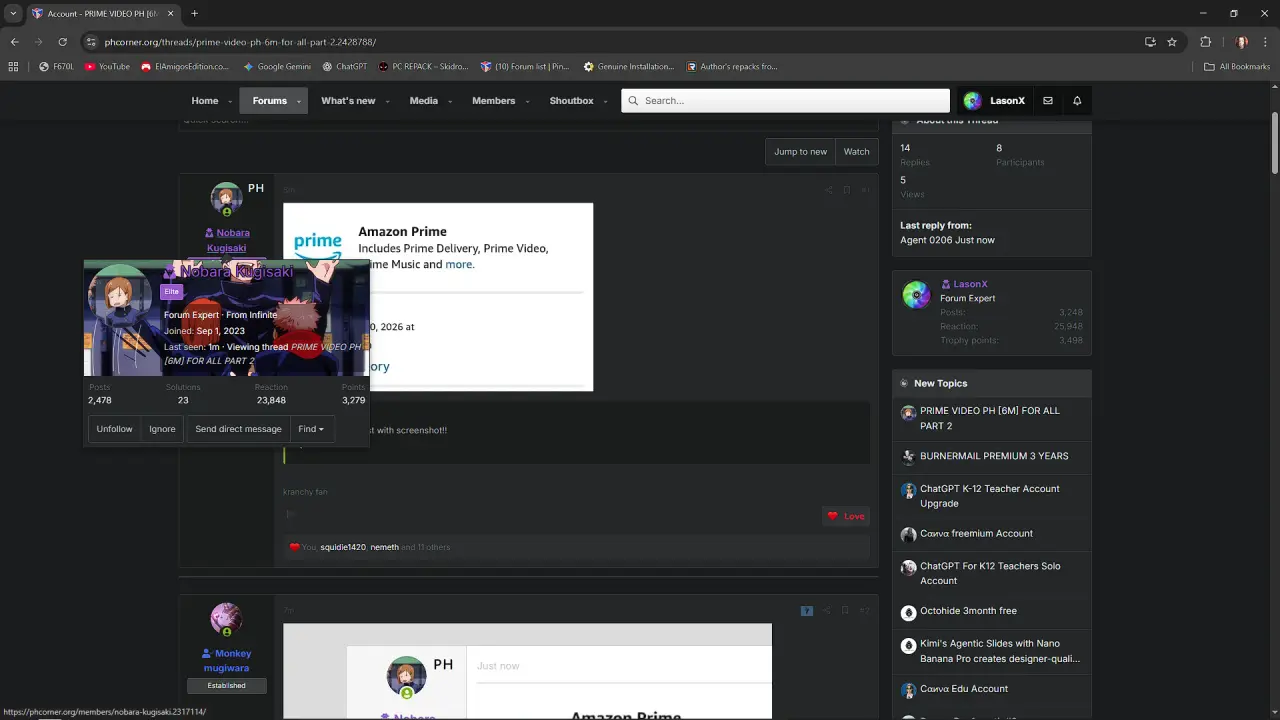Open the Chrome extensions puzzle icon
This screenshot has width=1280, height=720.
tap(1205, 42)
